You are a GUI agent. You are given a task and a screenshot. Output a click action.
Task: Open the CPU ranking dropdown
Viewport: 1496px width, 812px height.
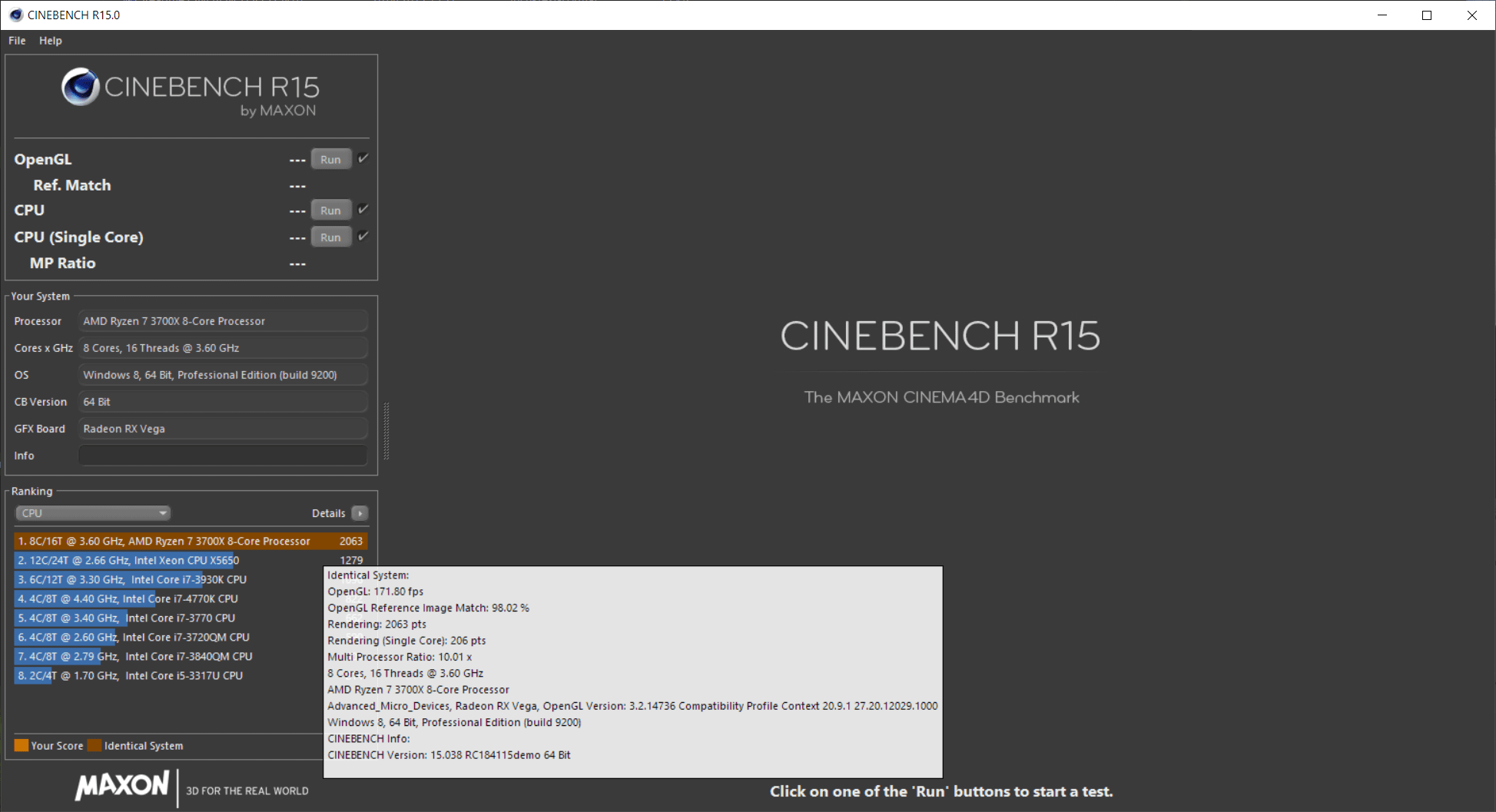93,513
